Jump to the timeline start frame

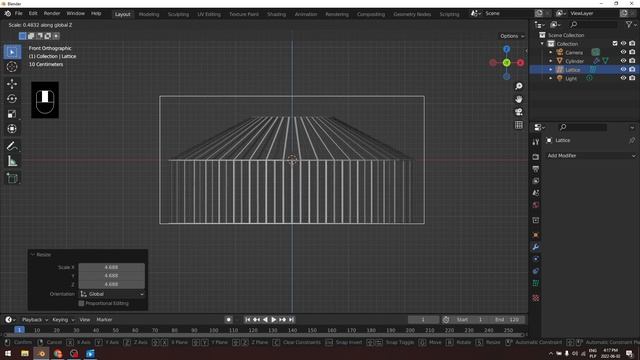pyautogui.click(x=248, y=320)
